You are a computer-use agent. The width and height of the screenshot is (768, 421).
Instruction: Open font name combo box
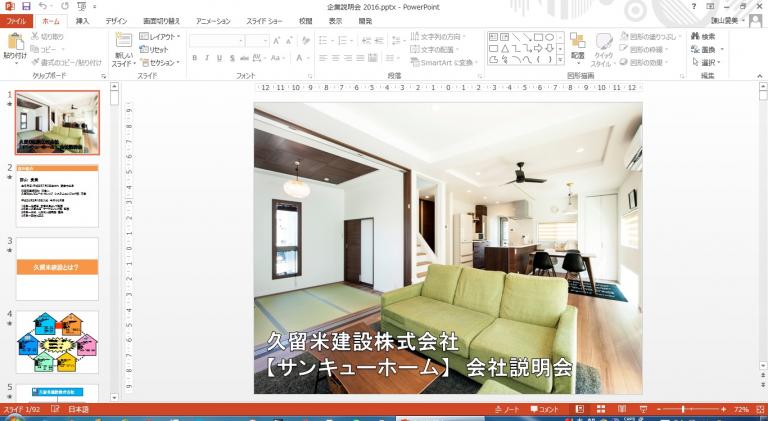point(217,41)
